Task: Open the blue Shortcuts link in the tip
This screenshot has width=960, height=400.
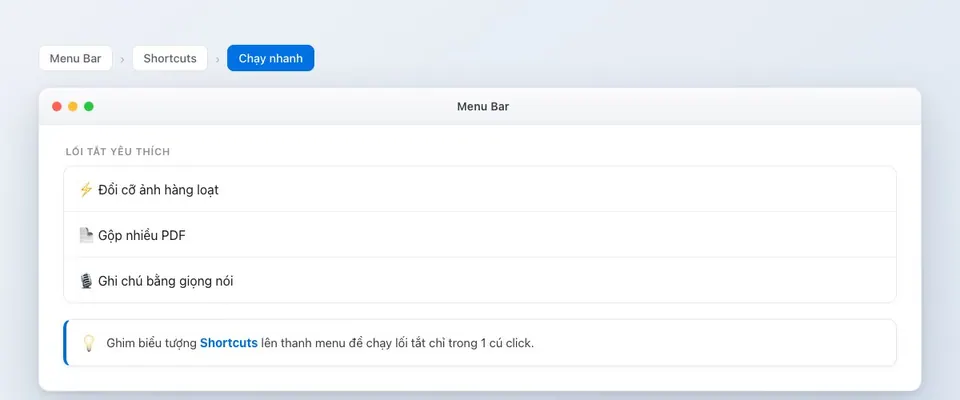Action: pos(228,343)
